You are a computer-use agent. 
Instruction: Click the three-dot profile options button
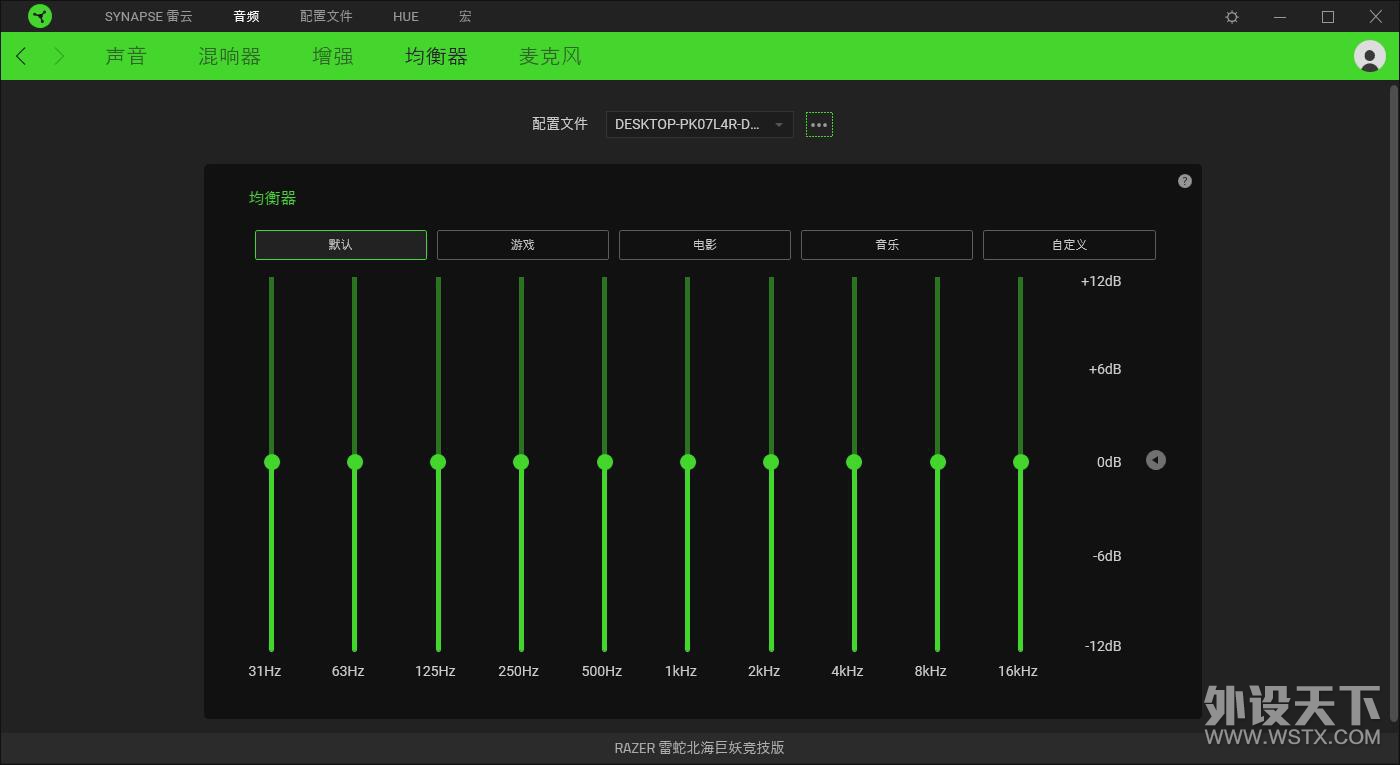(x=819, y=125)
